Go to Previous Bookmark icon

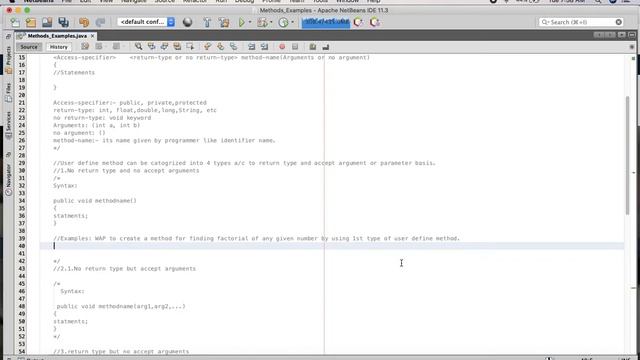208,47
